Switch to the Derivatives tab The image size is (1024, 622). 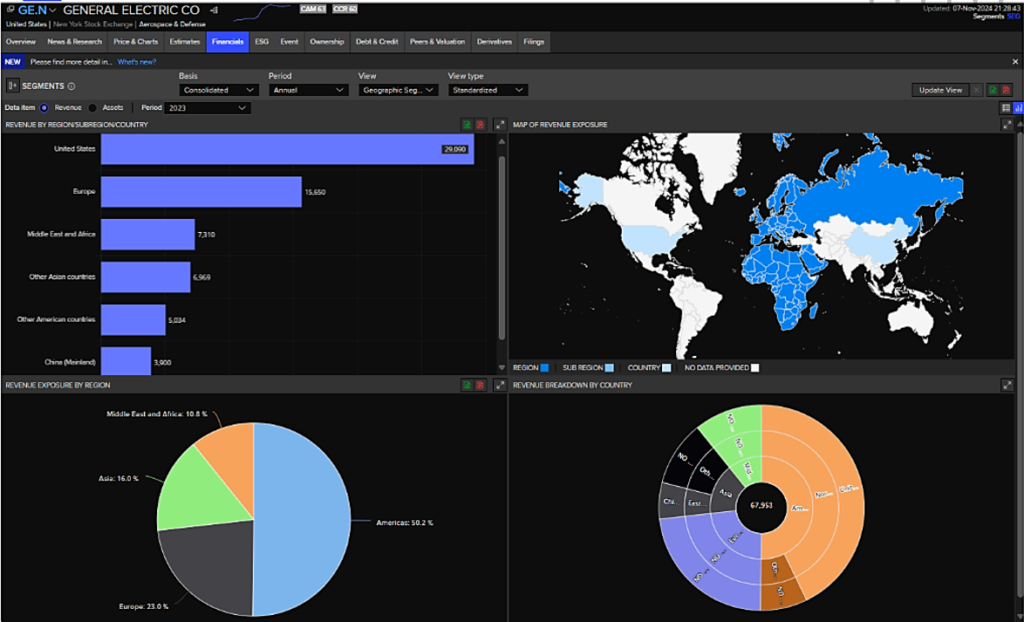[494, 42]
